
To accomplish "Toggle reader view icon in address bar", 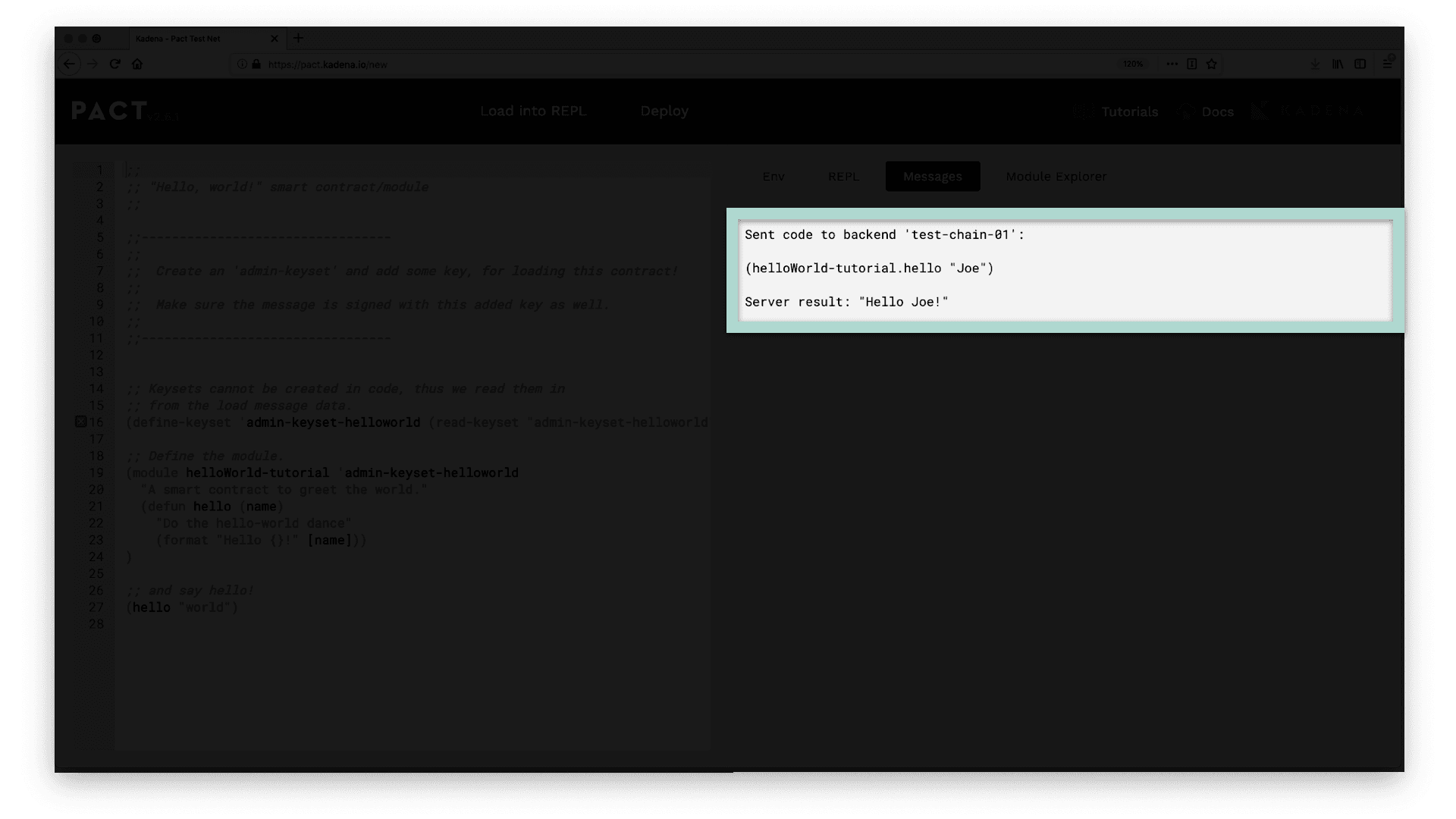I will tap(1192, 64).
